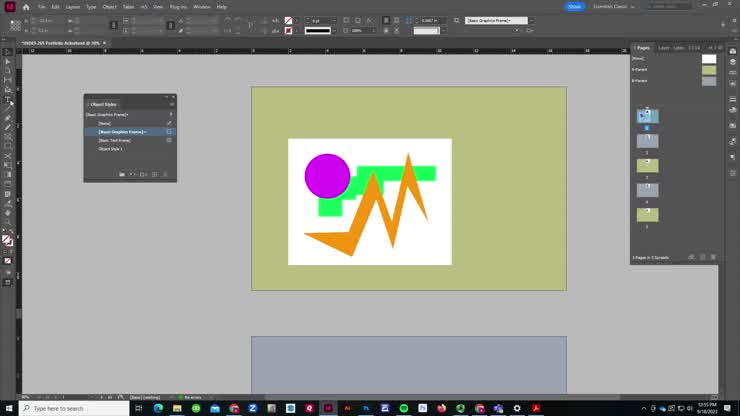Open the Edit menu
Image resolution: width=740 pixels, height=416 pixels.
[x=56, y=7]
